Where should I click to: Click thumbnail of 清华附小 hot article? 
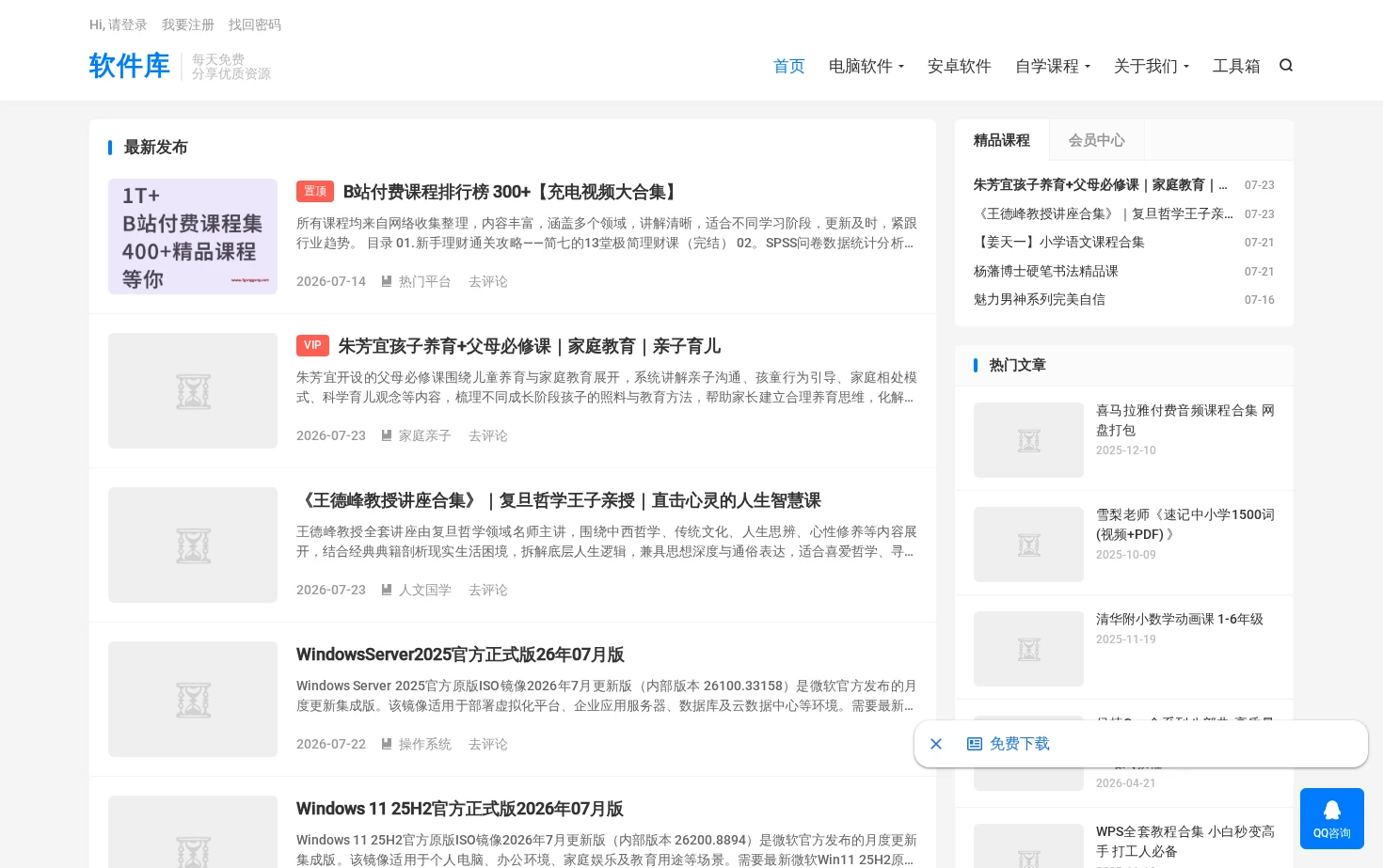click(1028, 649)
